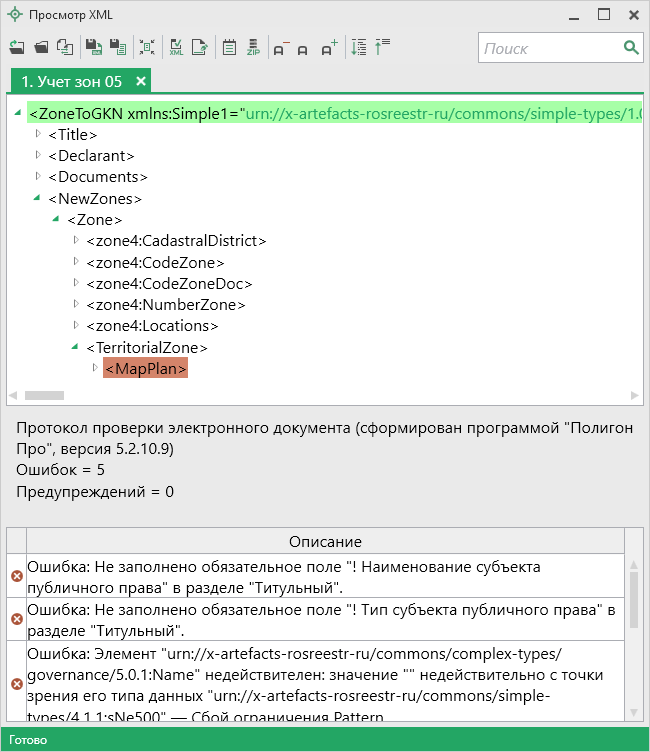The height and width of the screenshot is (752, 650).
Task: Click the ZIP archive icon
Action: coord(253,47)
